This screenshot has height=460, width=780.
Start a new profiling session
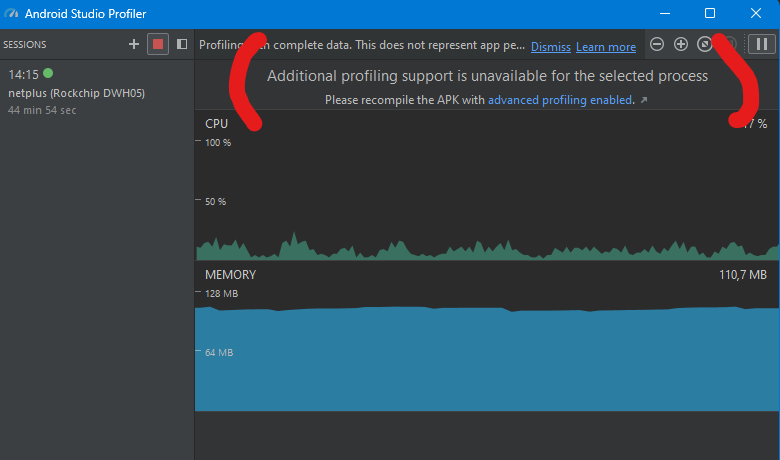(134, 44)
